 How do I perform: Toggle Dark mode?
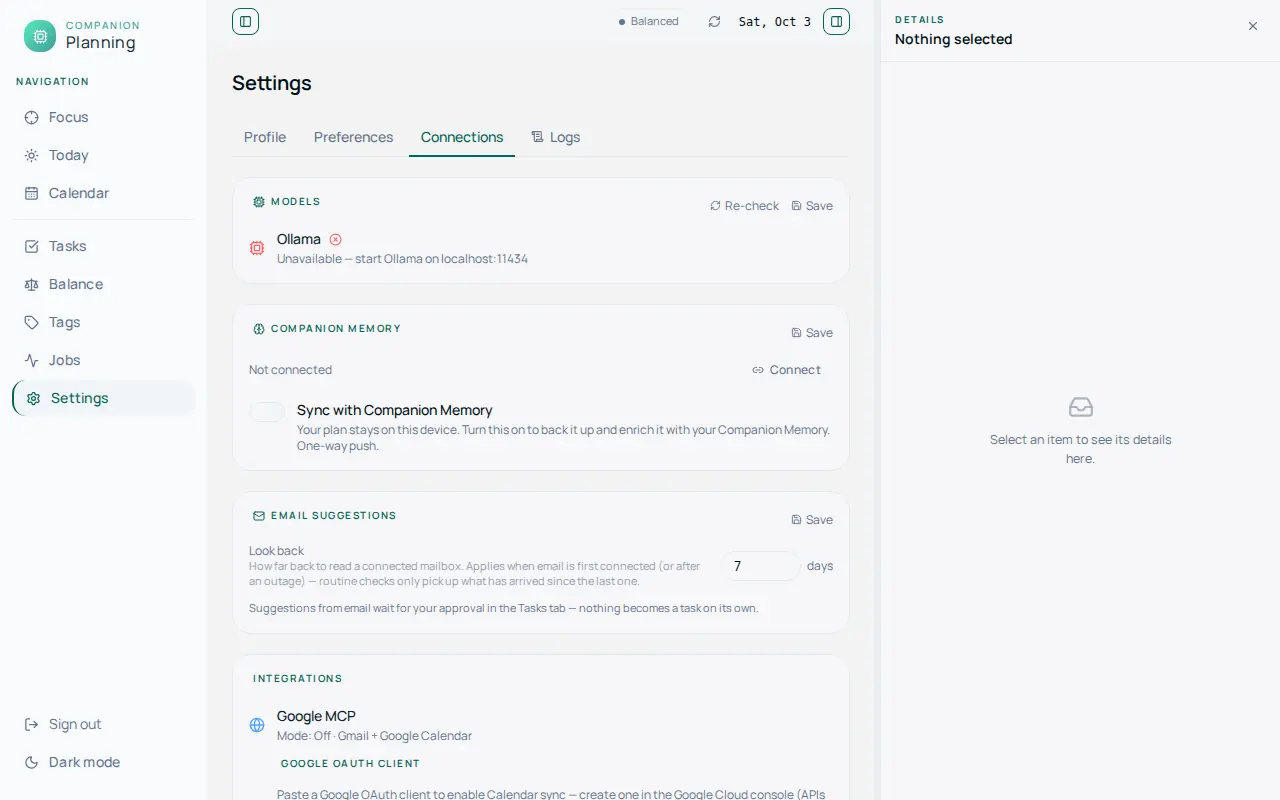103,762
